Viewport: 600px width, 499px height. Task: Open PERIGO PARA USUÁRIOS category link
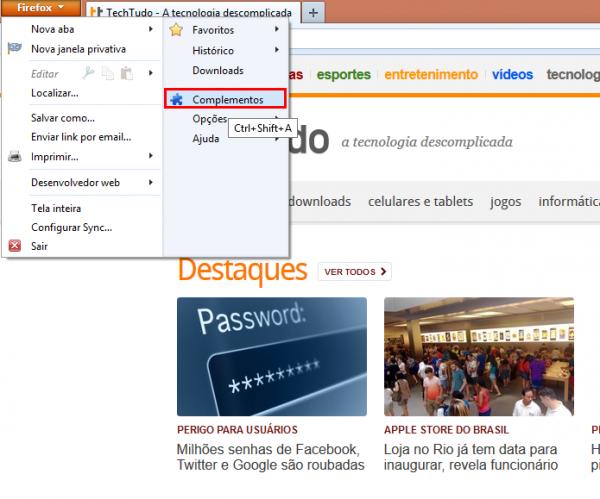tap(237, 430)
